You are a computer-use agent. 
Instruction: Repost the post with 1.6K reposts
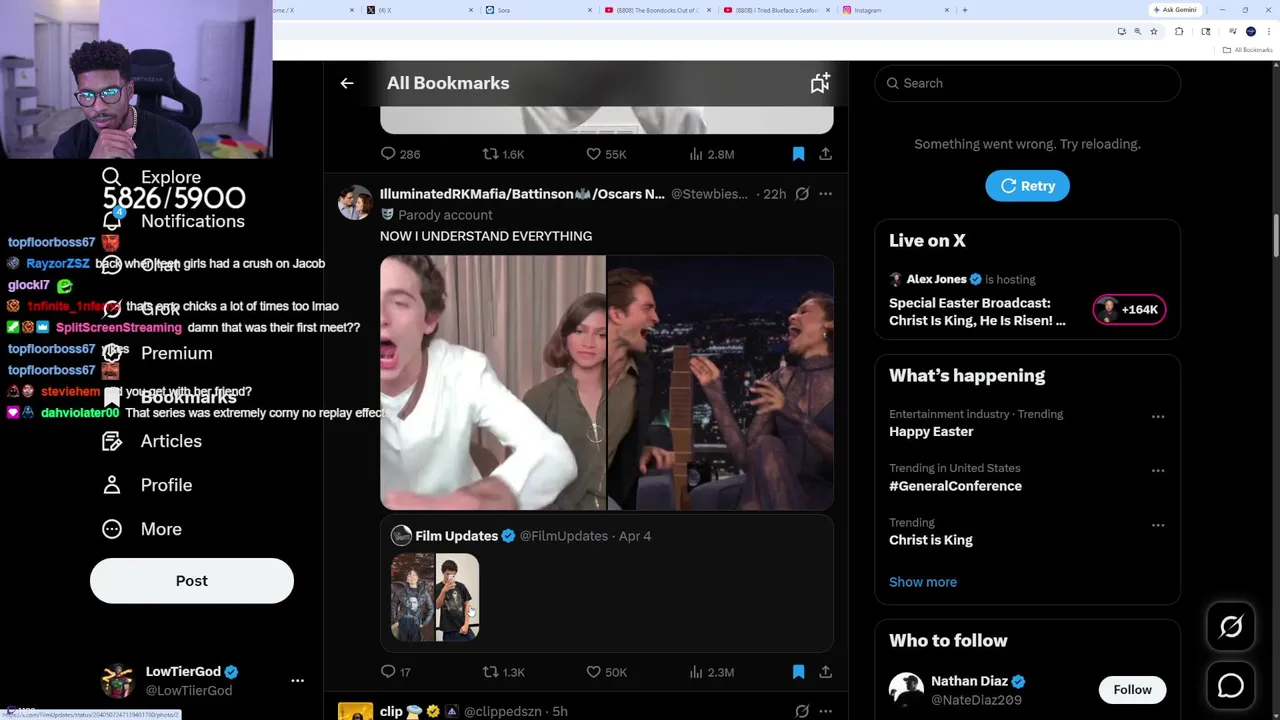point(503,154)
